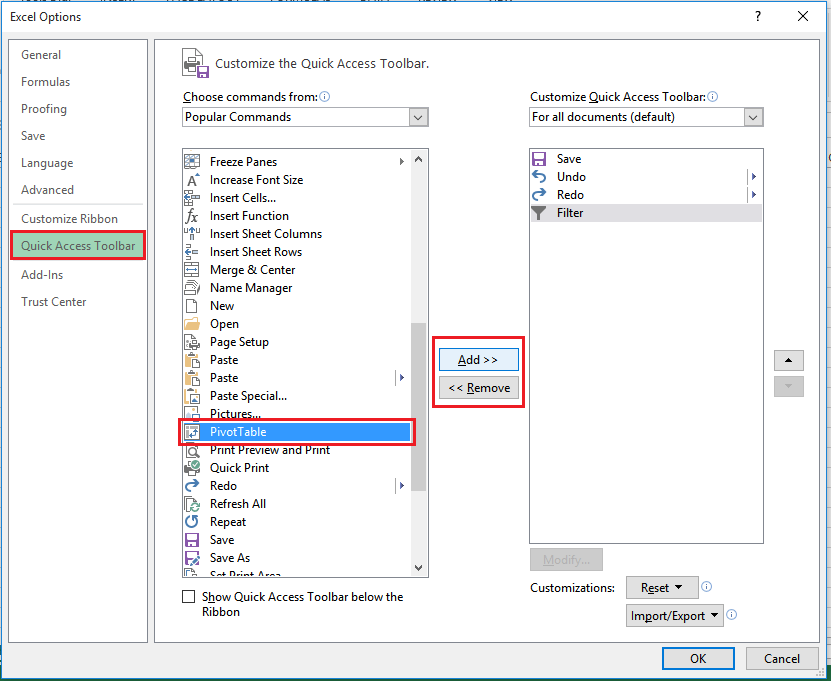The image size is (831, 681).
Task: Click the Filter funnel icon
Action: tap(539, 213)
